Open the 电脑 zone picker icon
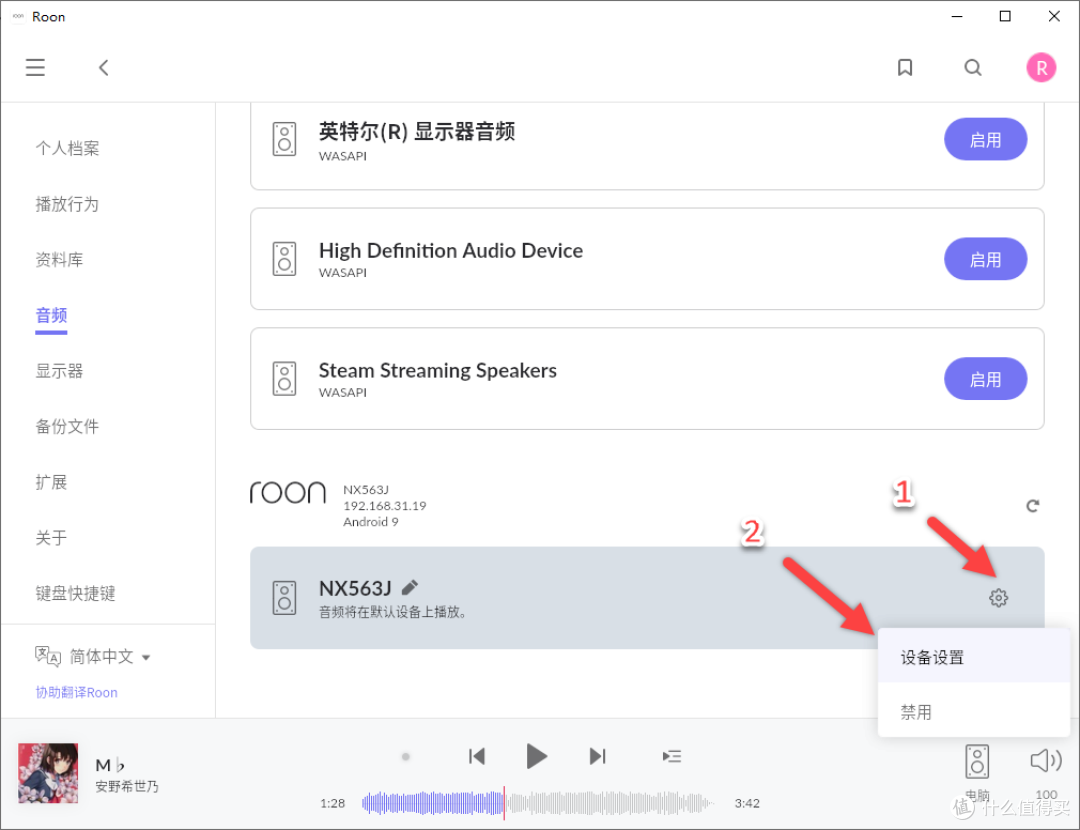Screen dimensions: 1080x830 tap(976, 760)
